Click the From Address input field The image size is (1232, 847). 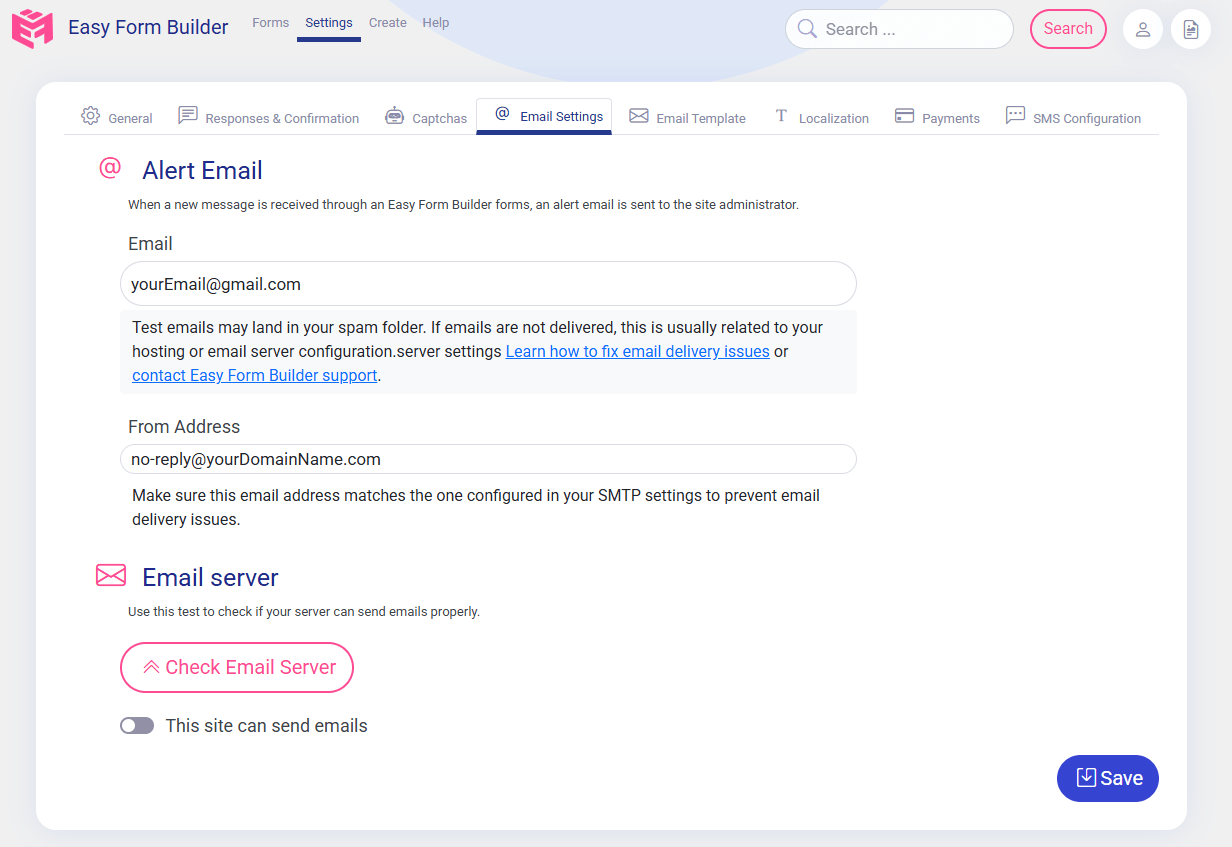488,458
